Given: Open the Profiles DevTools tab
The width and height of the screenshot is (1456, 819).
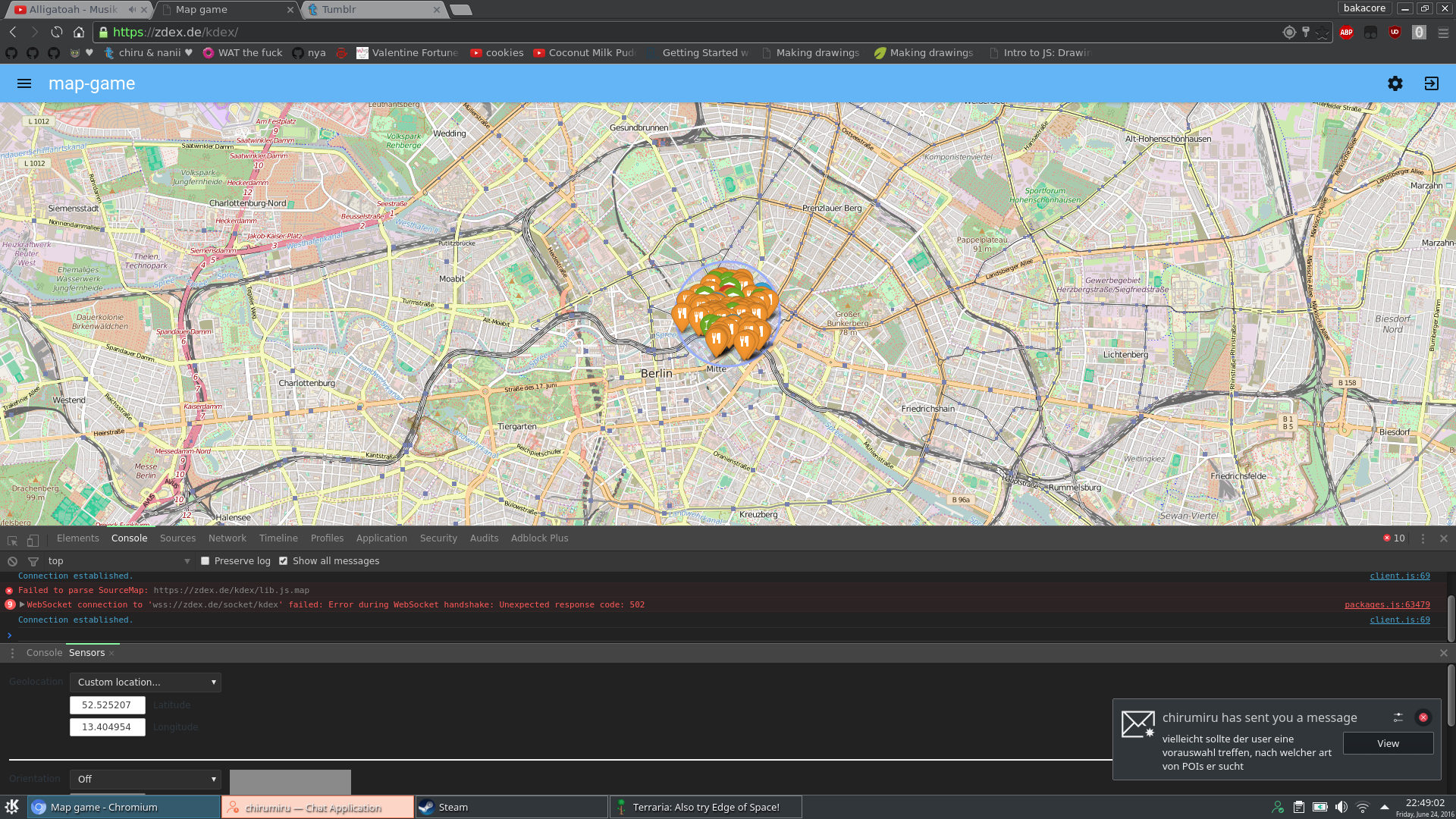Looking at the screenshot, I should click(x=327, y=538).
